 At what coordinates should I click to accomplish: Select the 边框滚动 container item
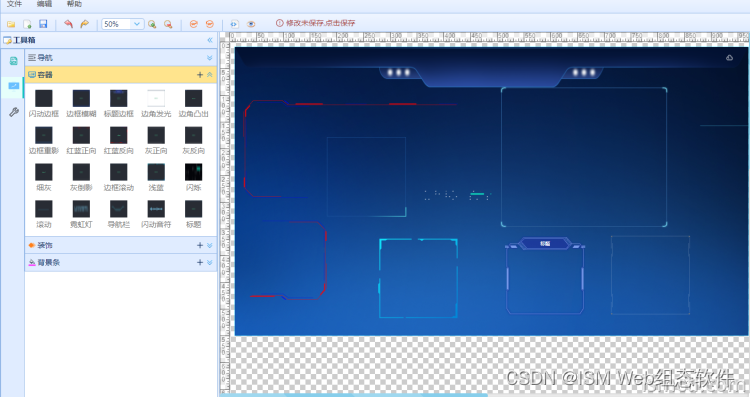119,177
